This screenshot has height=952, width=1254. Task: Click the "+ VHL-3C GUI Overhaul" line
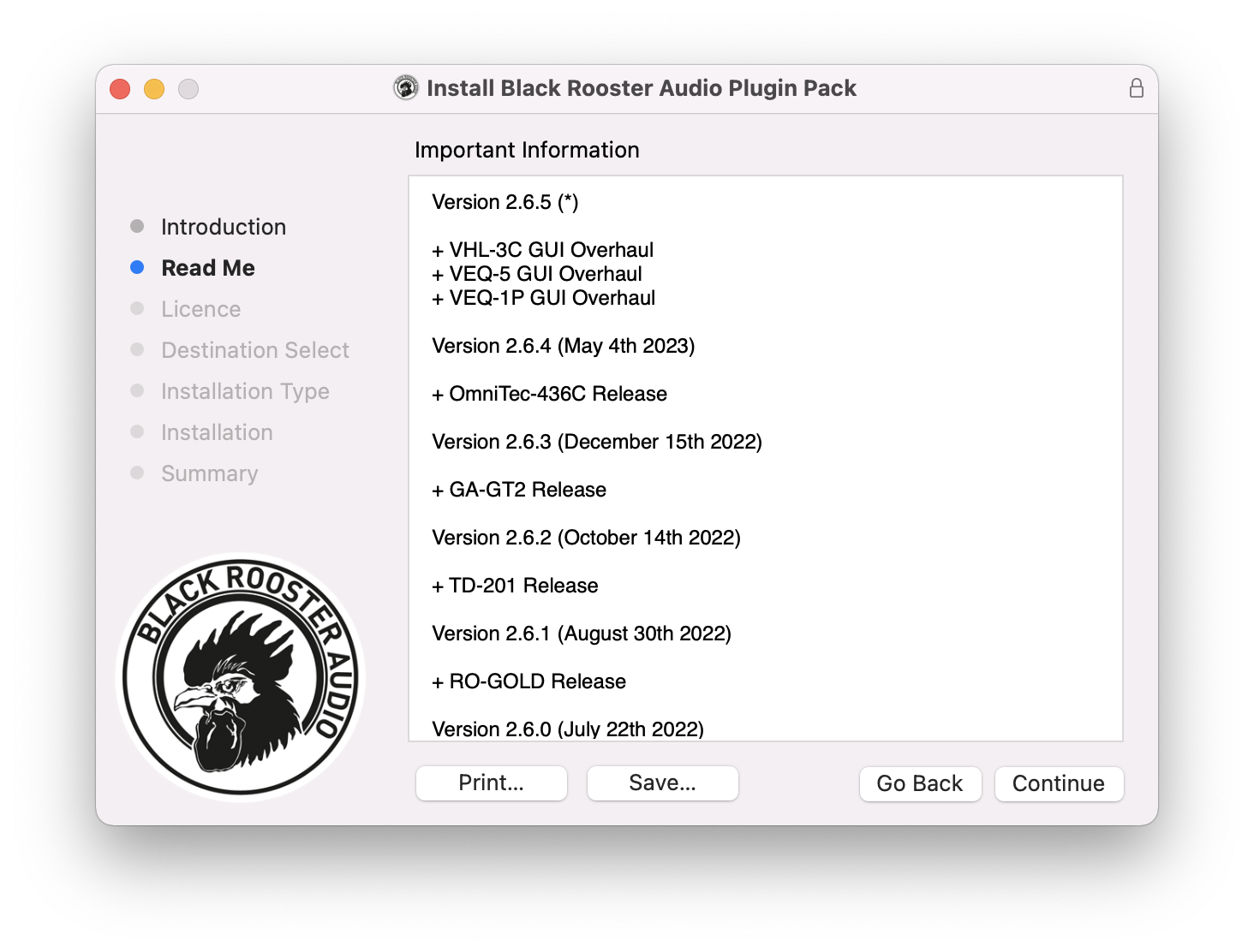pyautogui.click(x=543, y=250)
